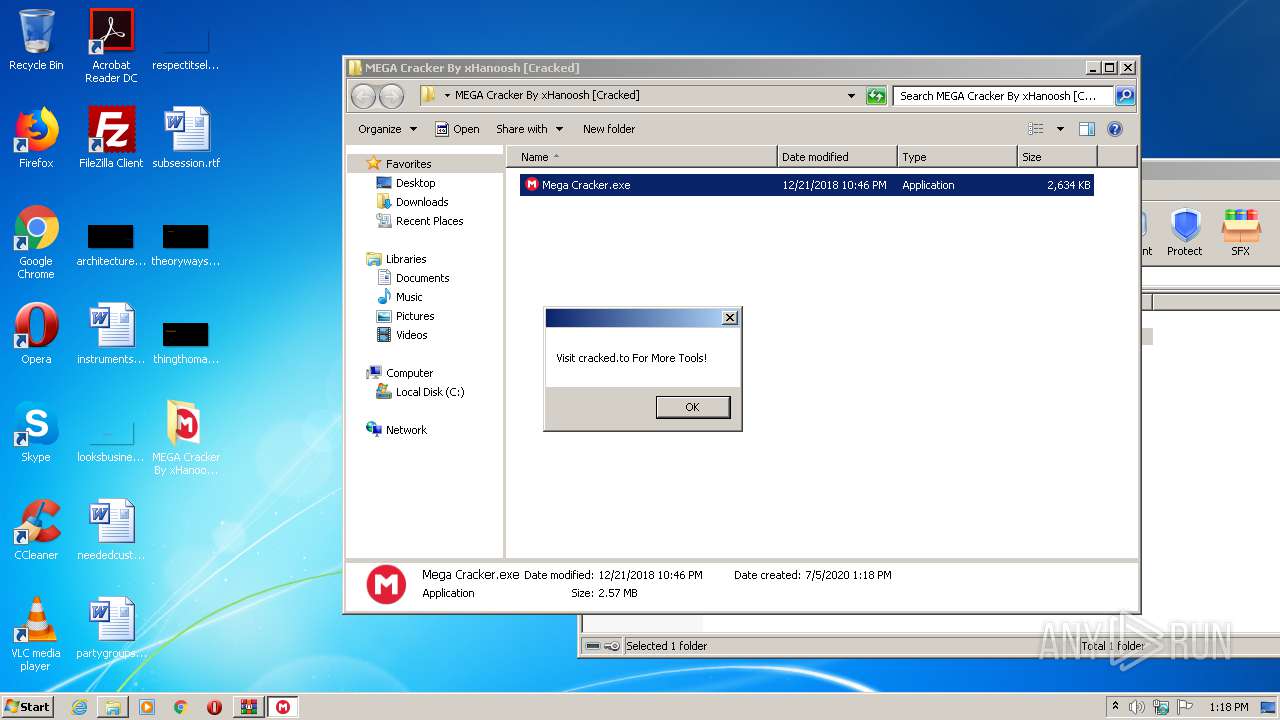
Task: Show hidden tray icons arrow
Action: point(1115,707)
